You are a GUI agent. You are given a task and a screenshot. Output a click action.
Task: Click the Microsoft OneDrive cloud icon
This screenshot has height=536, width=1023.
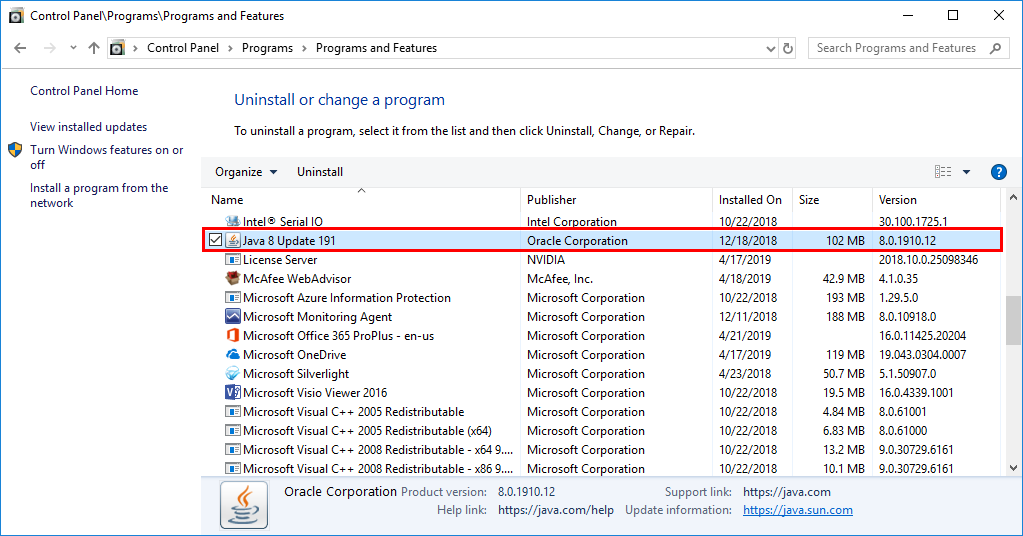(x=233, y=355)
